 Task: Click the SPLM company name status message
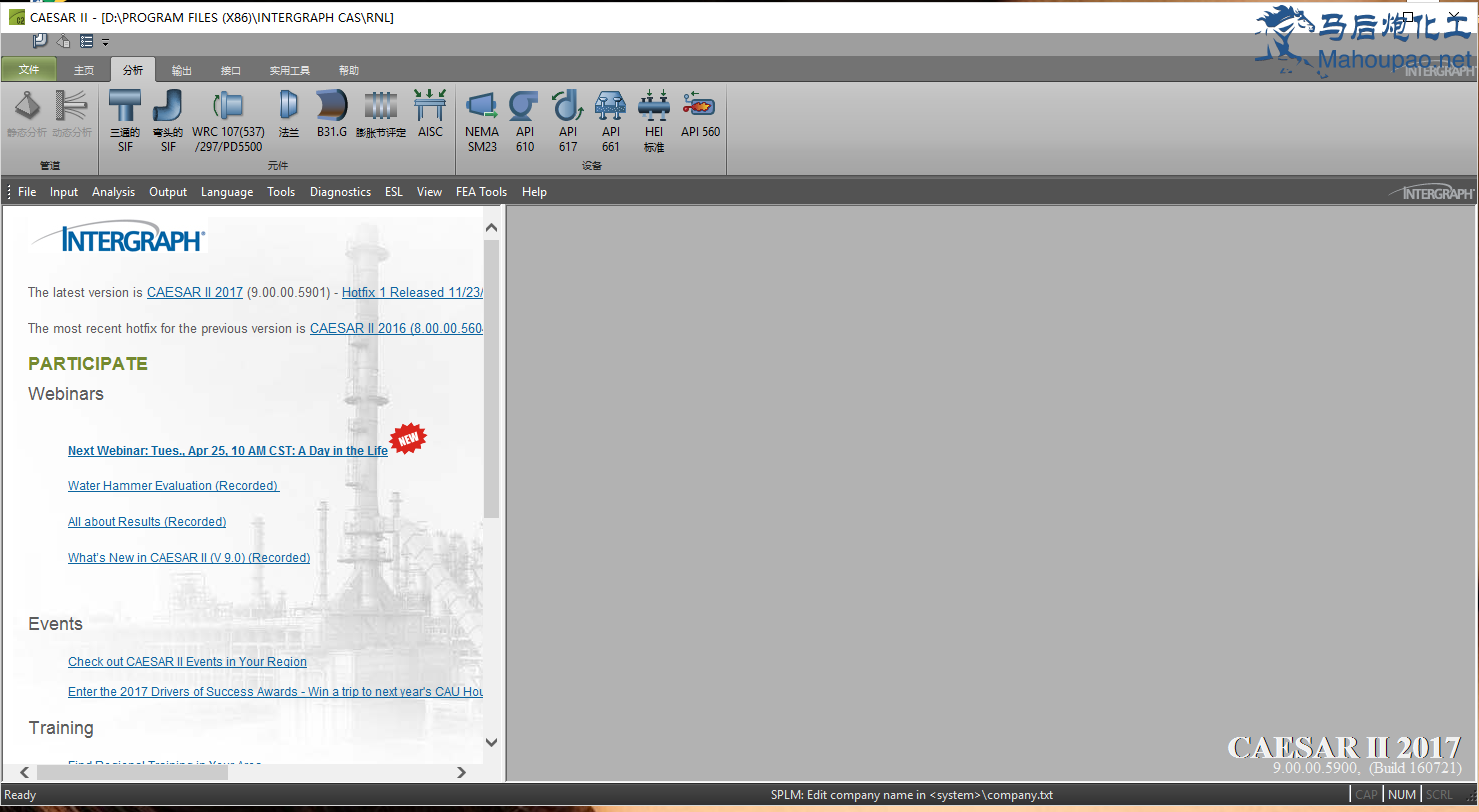912,795
